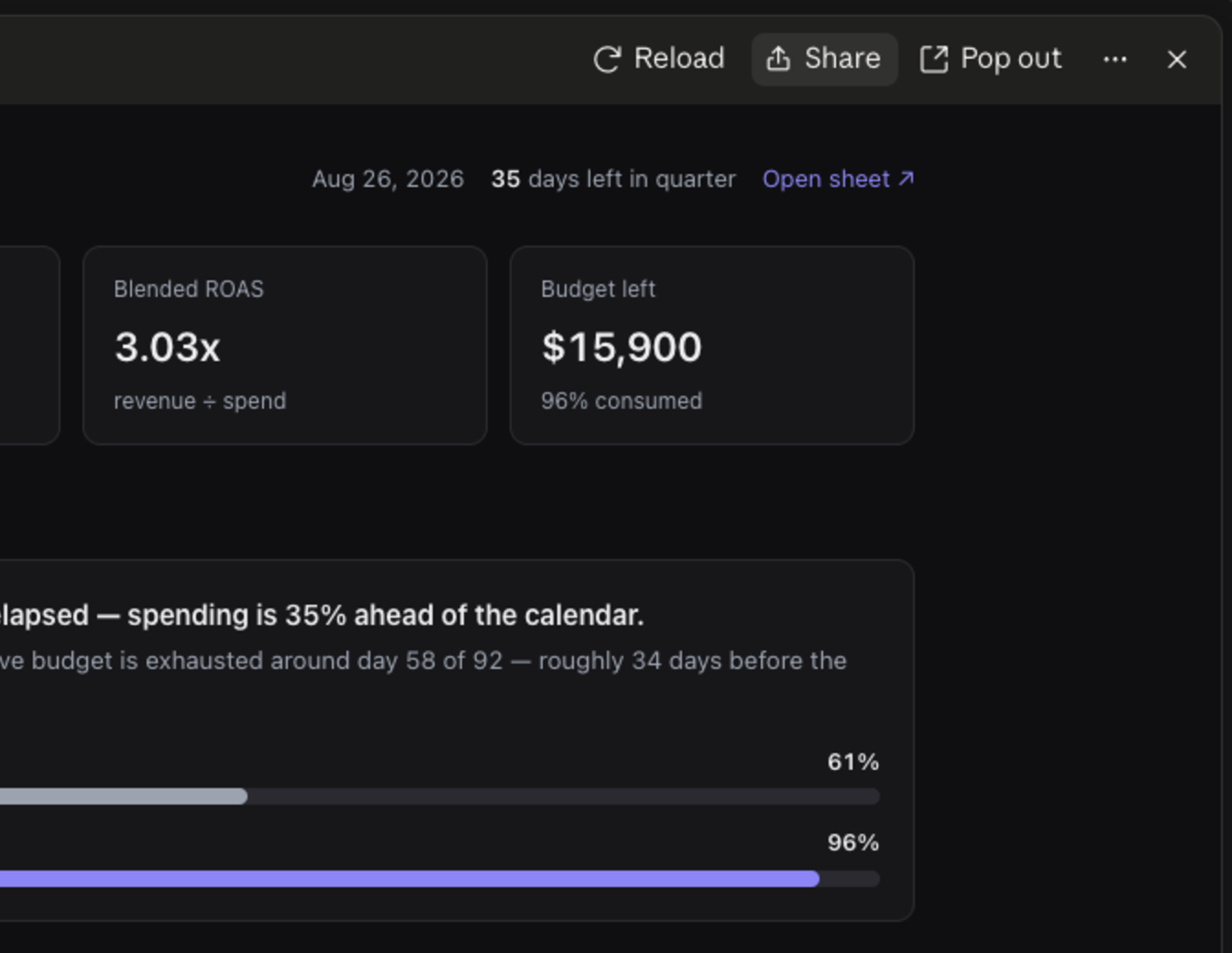This screenshot has height=953, width=1232.
Task: Click the Share button label
Action: pyautogui.click(x=842, y=59)
